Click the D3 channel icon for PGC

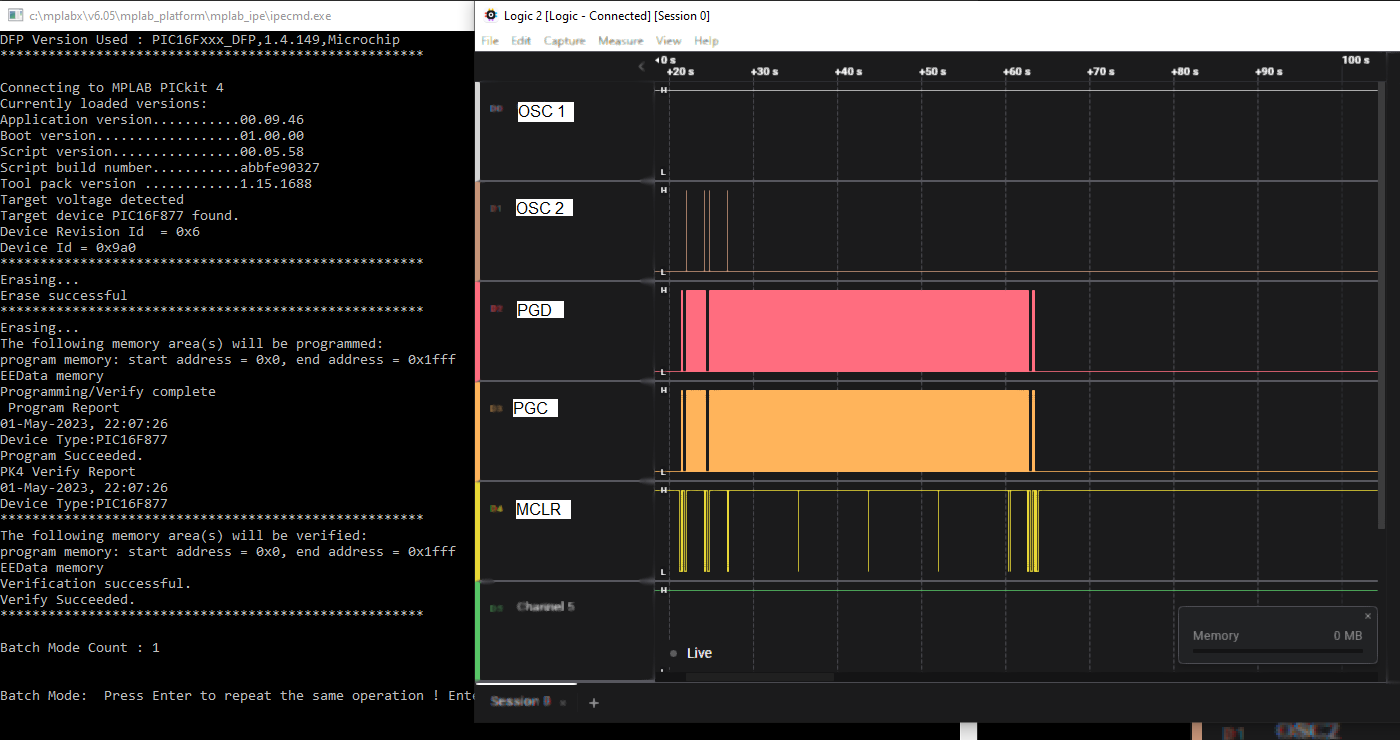(496, 408)
